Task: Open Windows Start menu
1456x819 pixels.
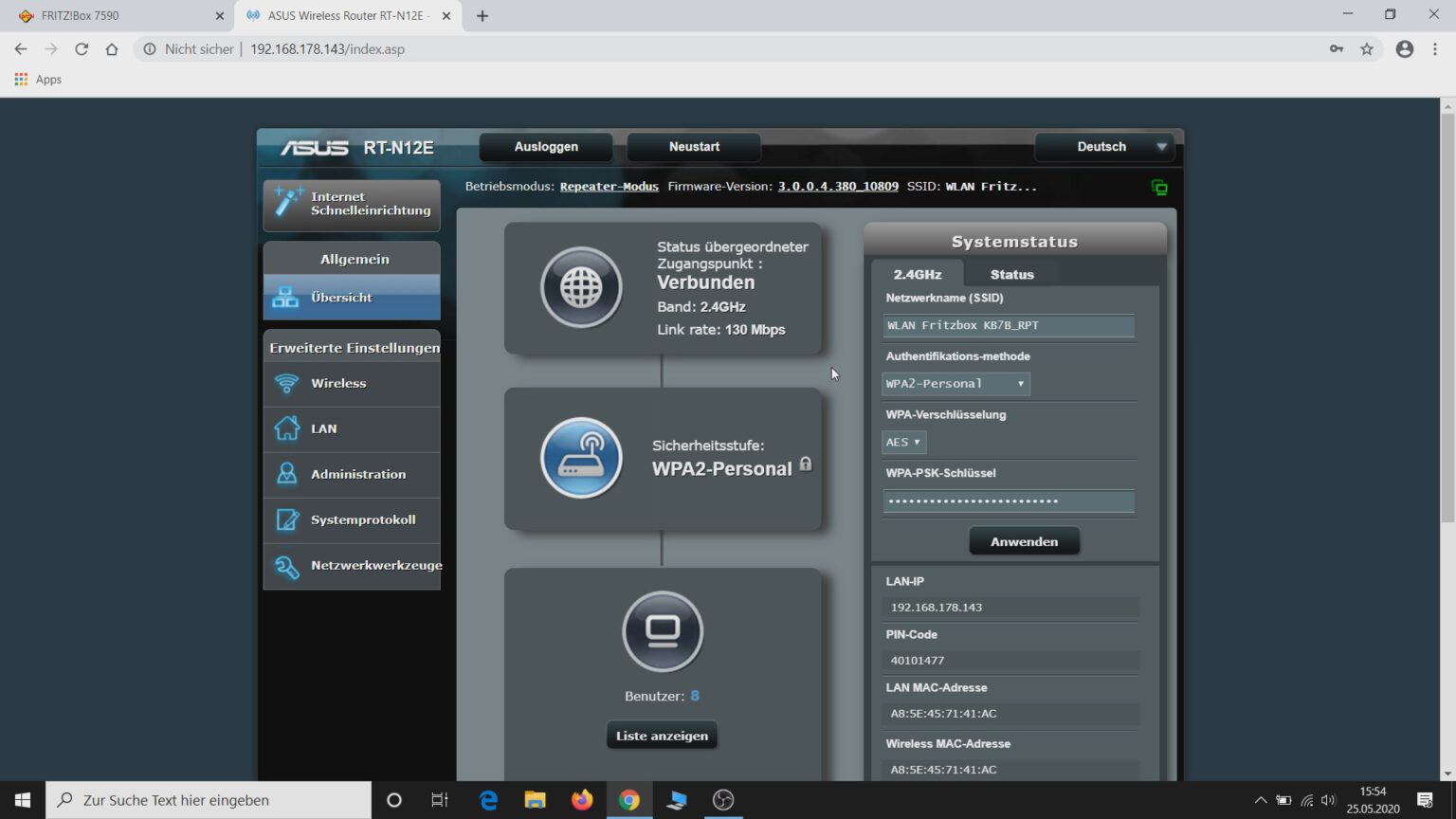Action: 23,800
